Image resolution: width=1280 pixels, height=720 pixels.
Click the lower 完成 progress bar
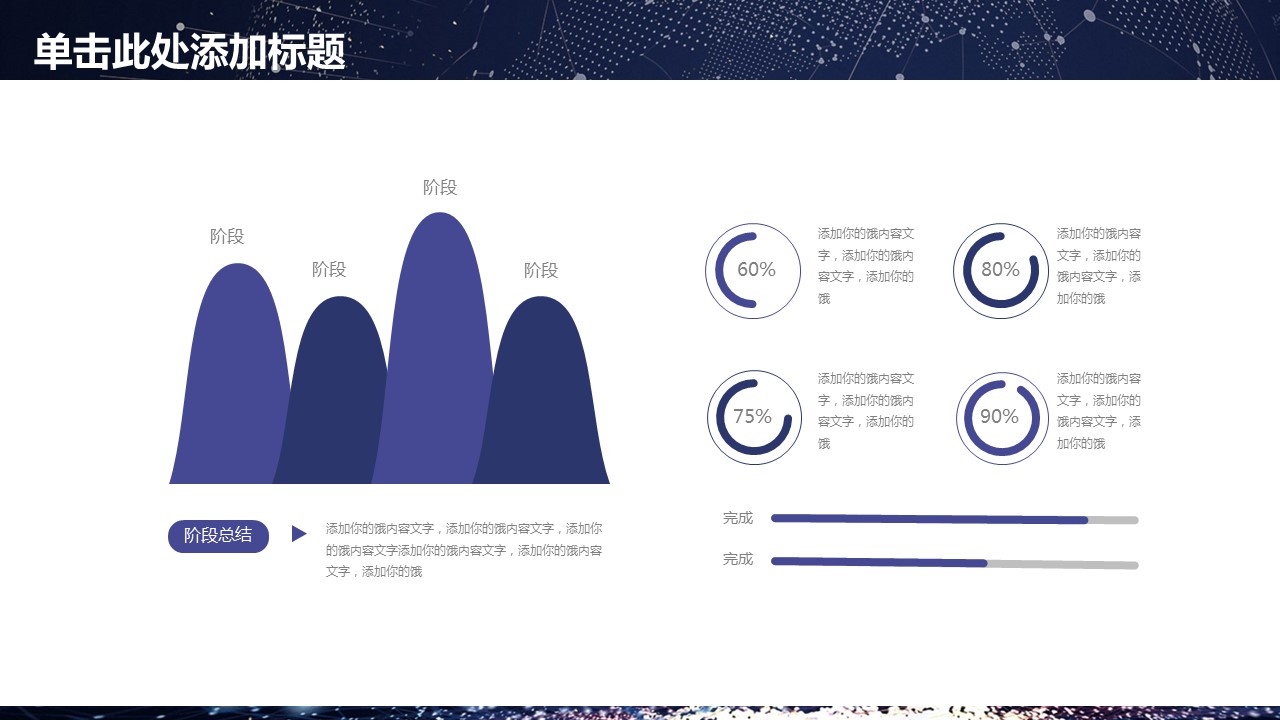954,563
